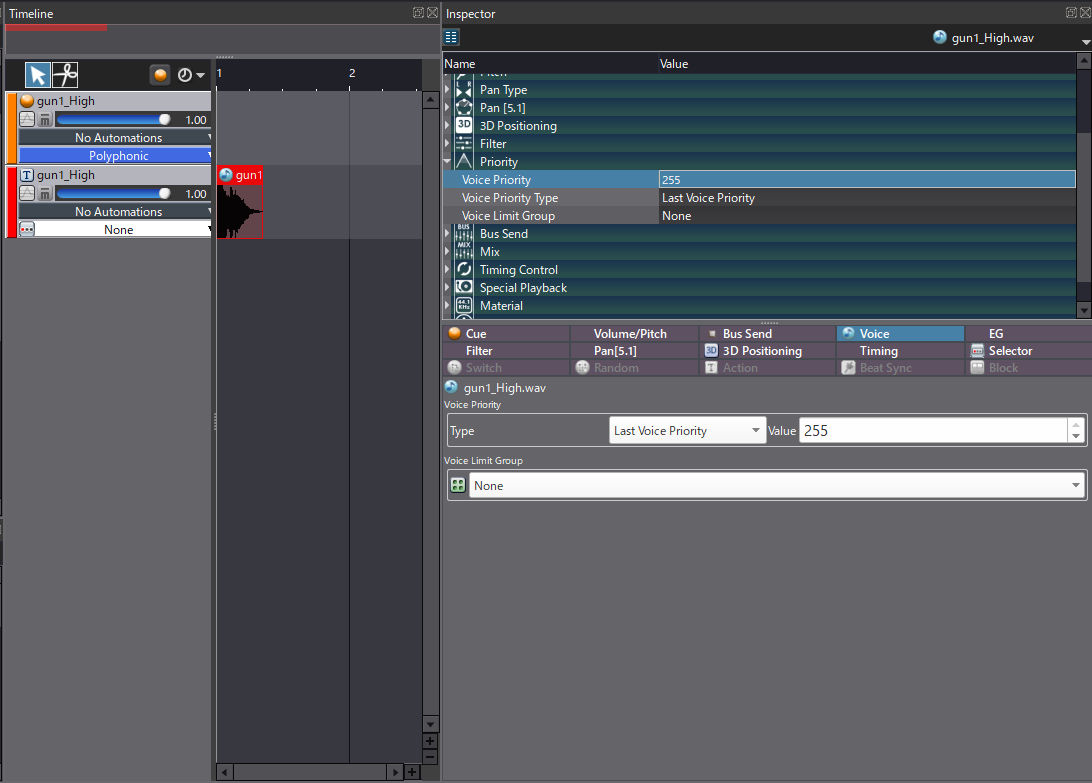Click the Last Voice Priority value cell
1092x783 pixels.
867,198
